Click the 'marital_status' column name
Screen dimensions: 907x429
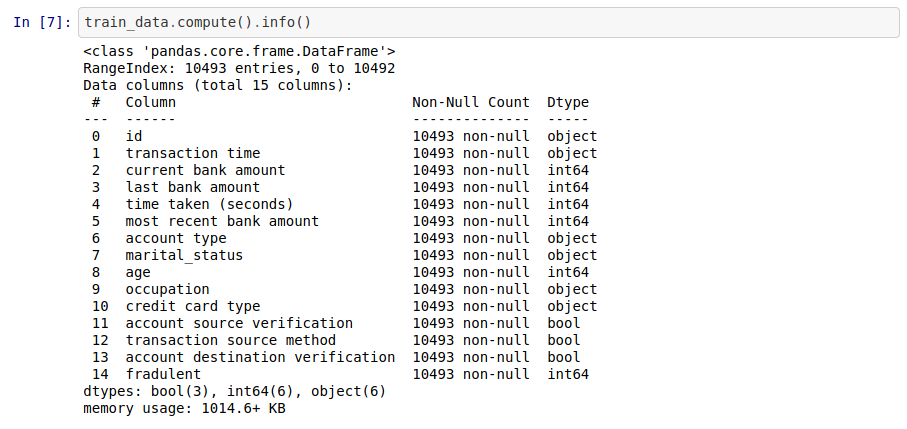coord(185,255)
